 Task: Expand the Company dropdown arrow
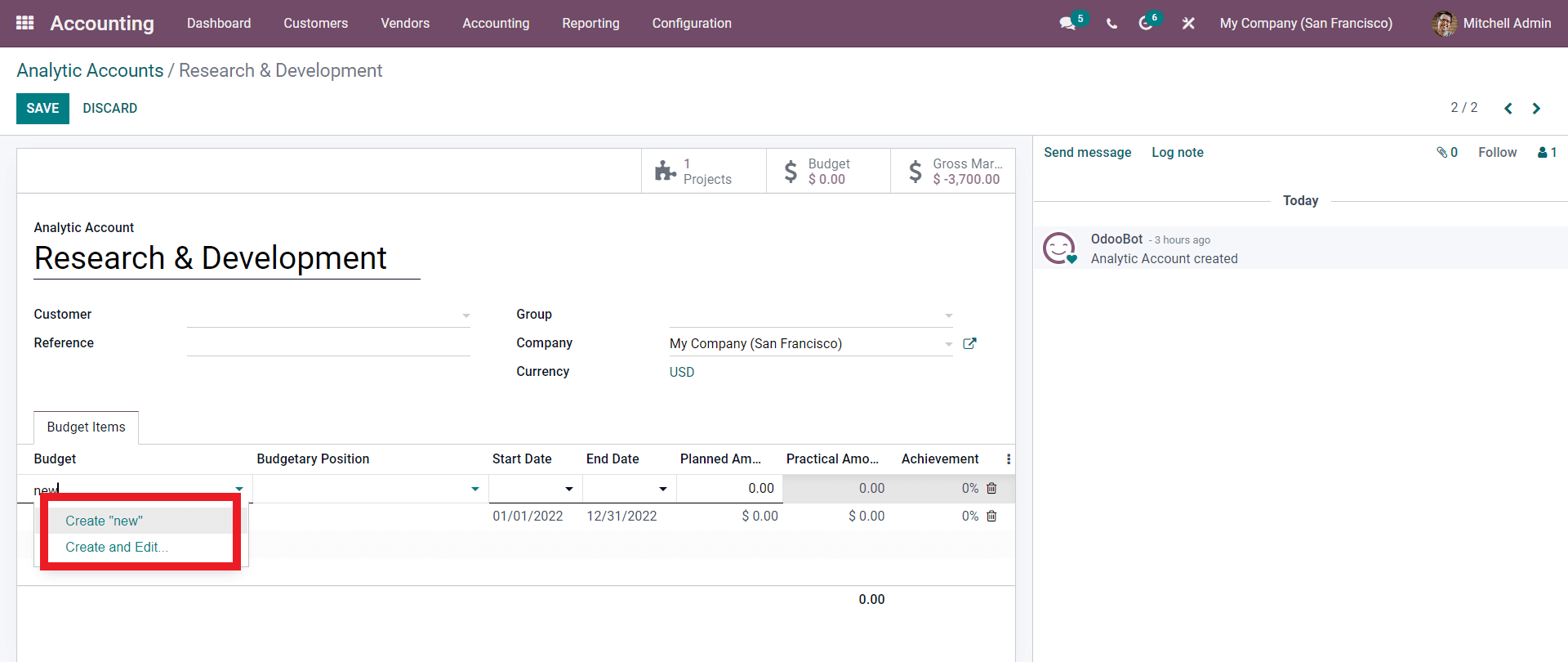click(x=948, y=344)
